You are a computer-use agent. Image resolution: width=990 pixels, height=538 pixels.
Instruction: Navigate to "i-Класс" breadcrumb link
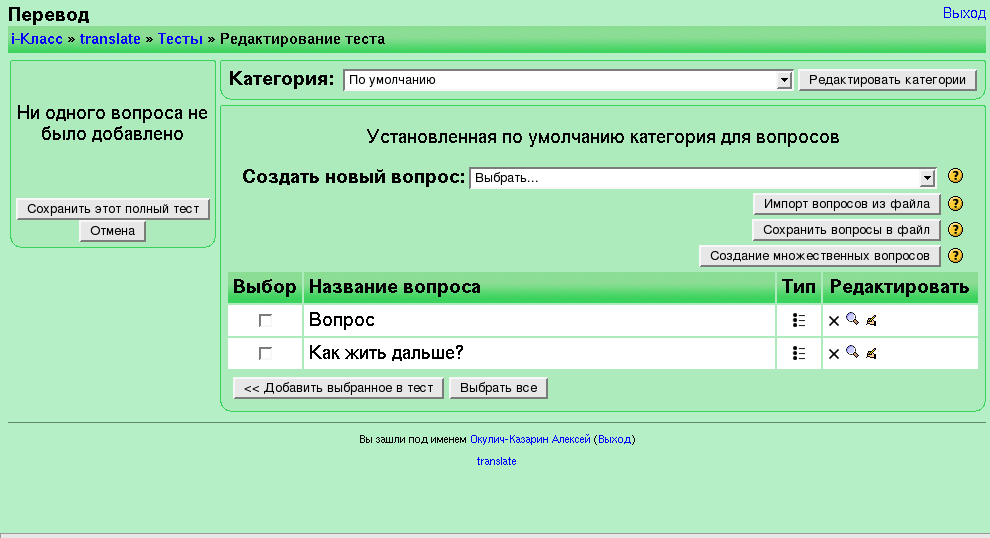click(x=36, y=39)
